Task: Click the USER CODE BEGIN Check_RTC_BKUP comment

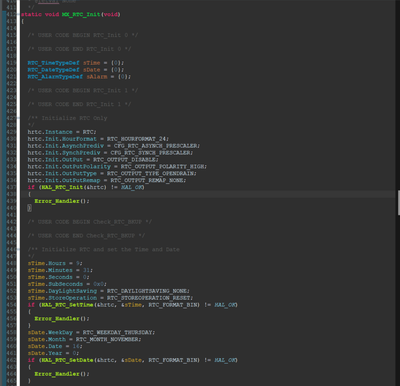Action: pyautogui.click(x=90, y=222)
